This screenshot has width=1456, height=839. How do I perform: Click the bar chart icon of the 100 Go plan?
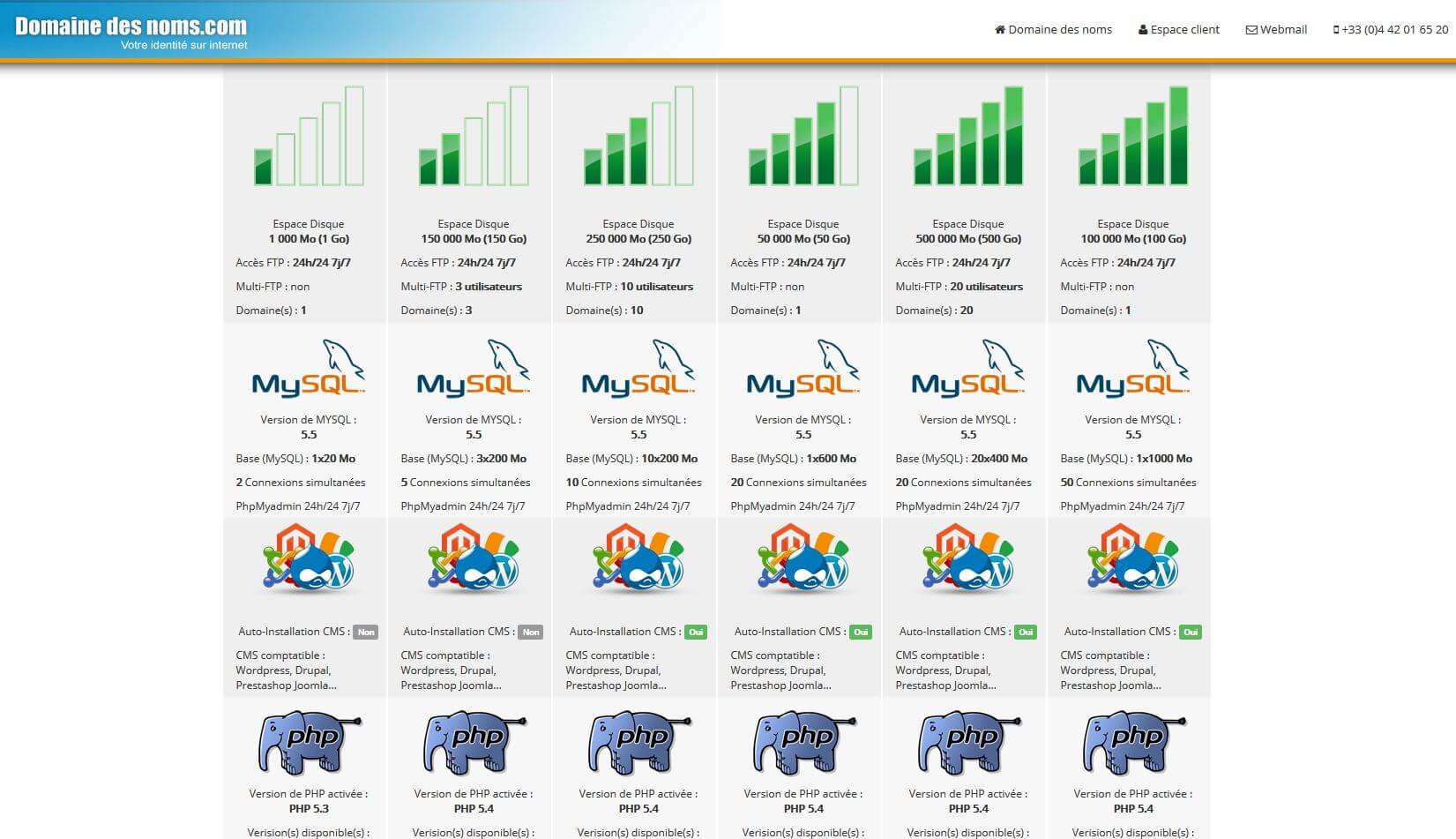[1133, 136]
